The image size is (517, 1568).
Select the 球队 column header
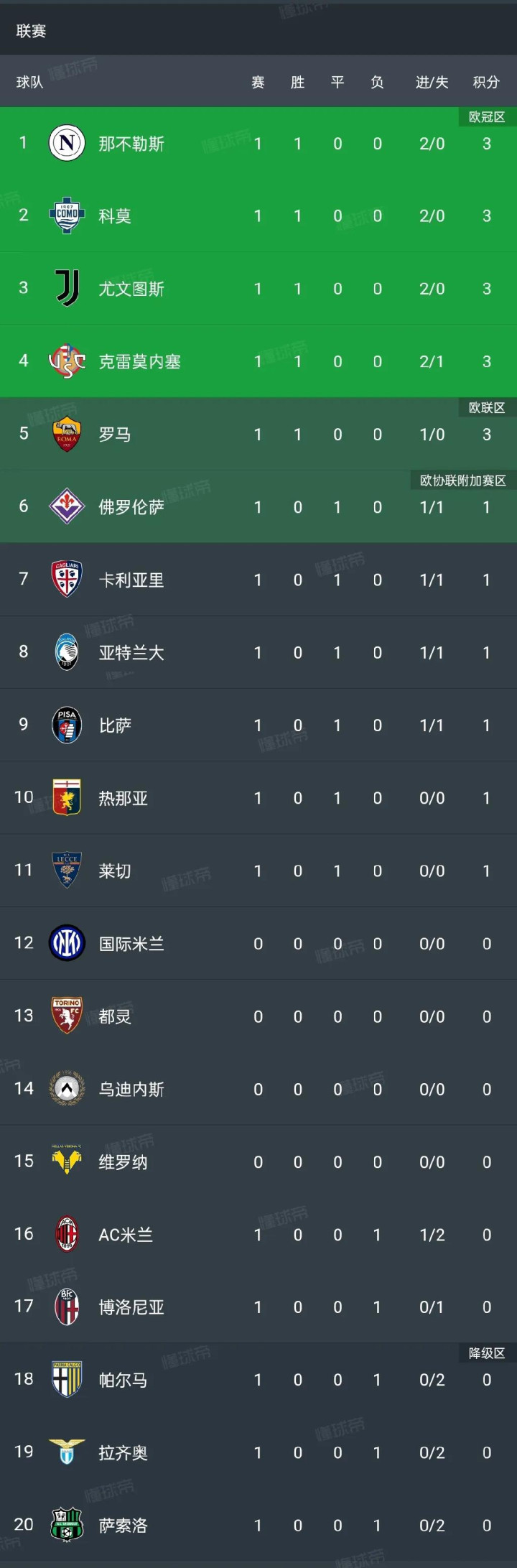click(29, 82)
